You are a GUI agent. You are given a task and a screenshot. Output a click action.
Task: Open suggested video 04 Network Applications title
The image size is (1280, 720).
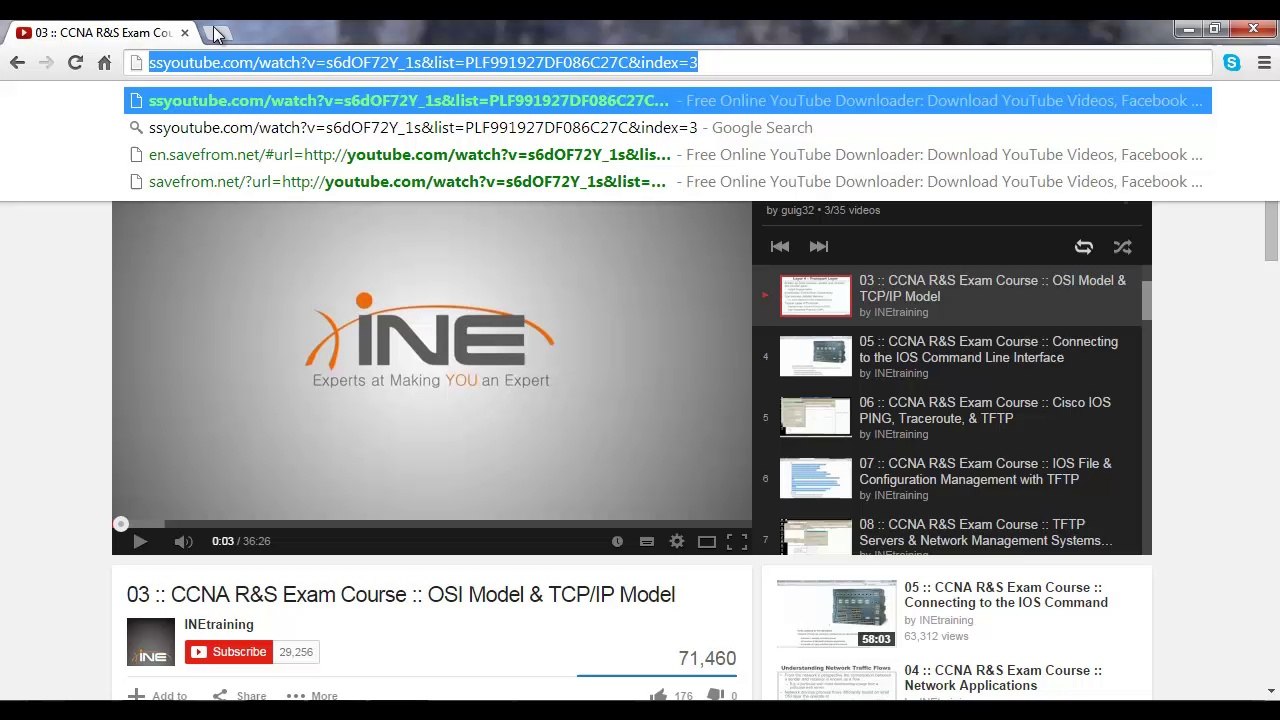[x=1003, y=678]
